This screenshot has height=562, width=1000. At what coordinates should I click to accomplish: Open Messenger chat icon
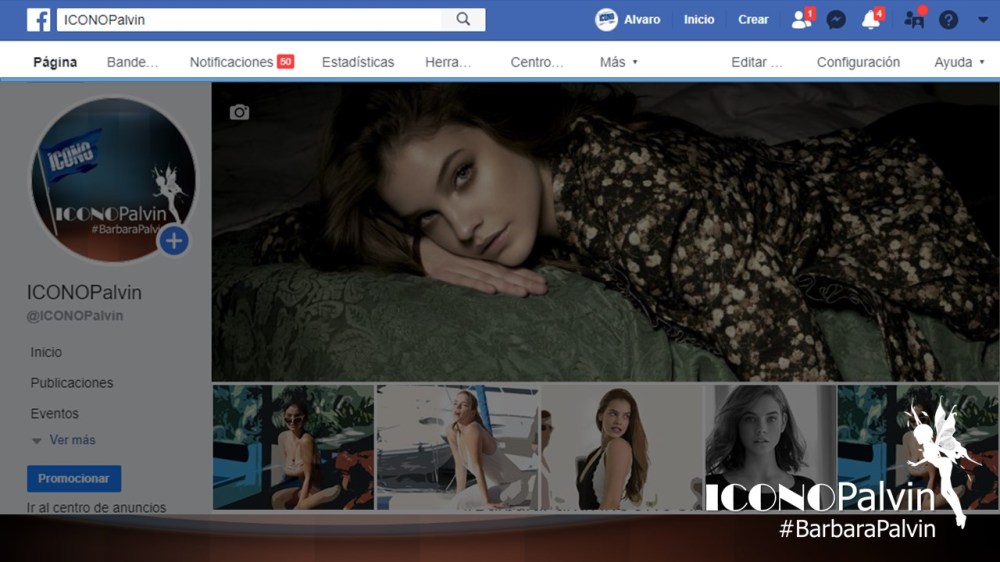coord(836,20)
